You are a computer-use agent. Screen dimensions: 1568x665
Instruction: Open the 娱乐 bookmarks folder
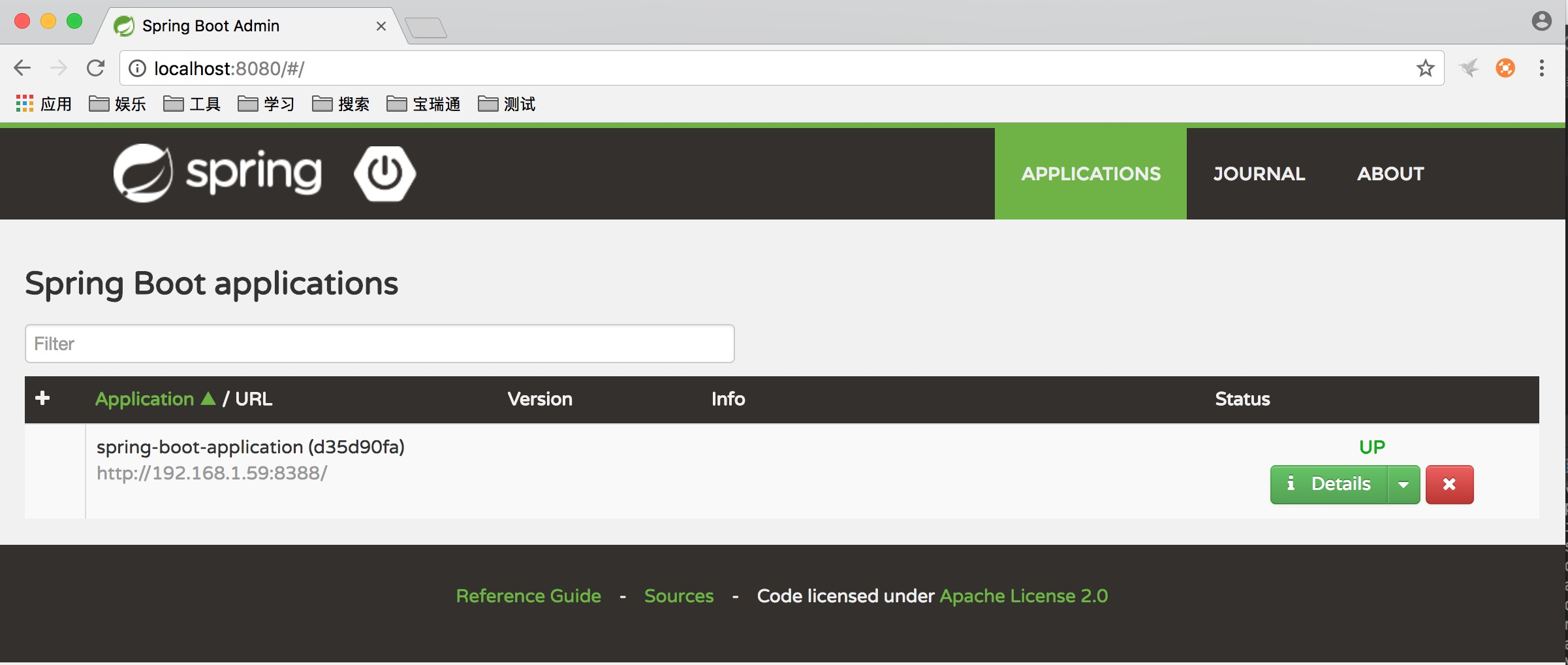pos(118,104)
